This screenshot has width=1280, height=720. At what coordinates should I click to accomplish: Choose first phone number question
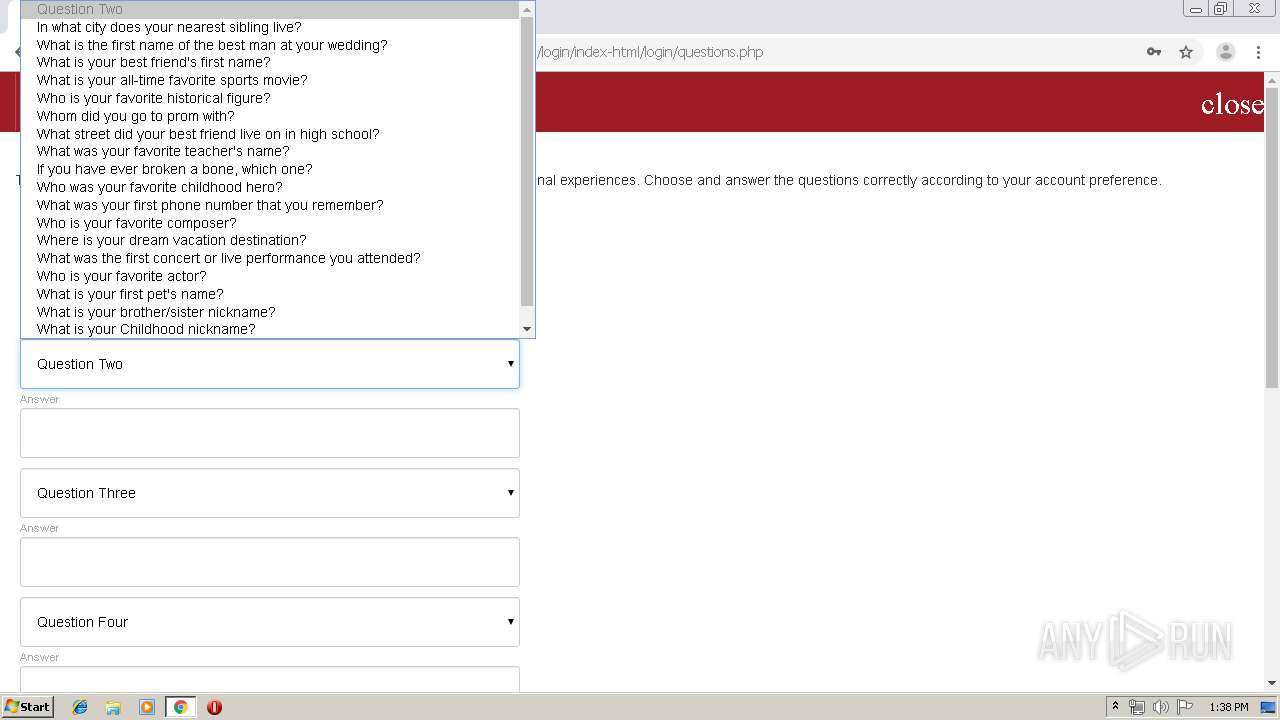[271, 205]
